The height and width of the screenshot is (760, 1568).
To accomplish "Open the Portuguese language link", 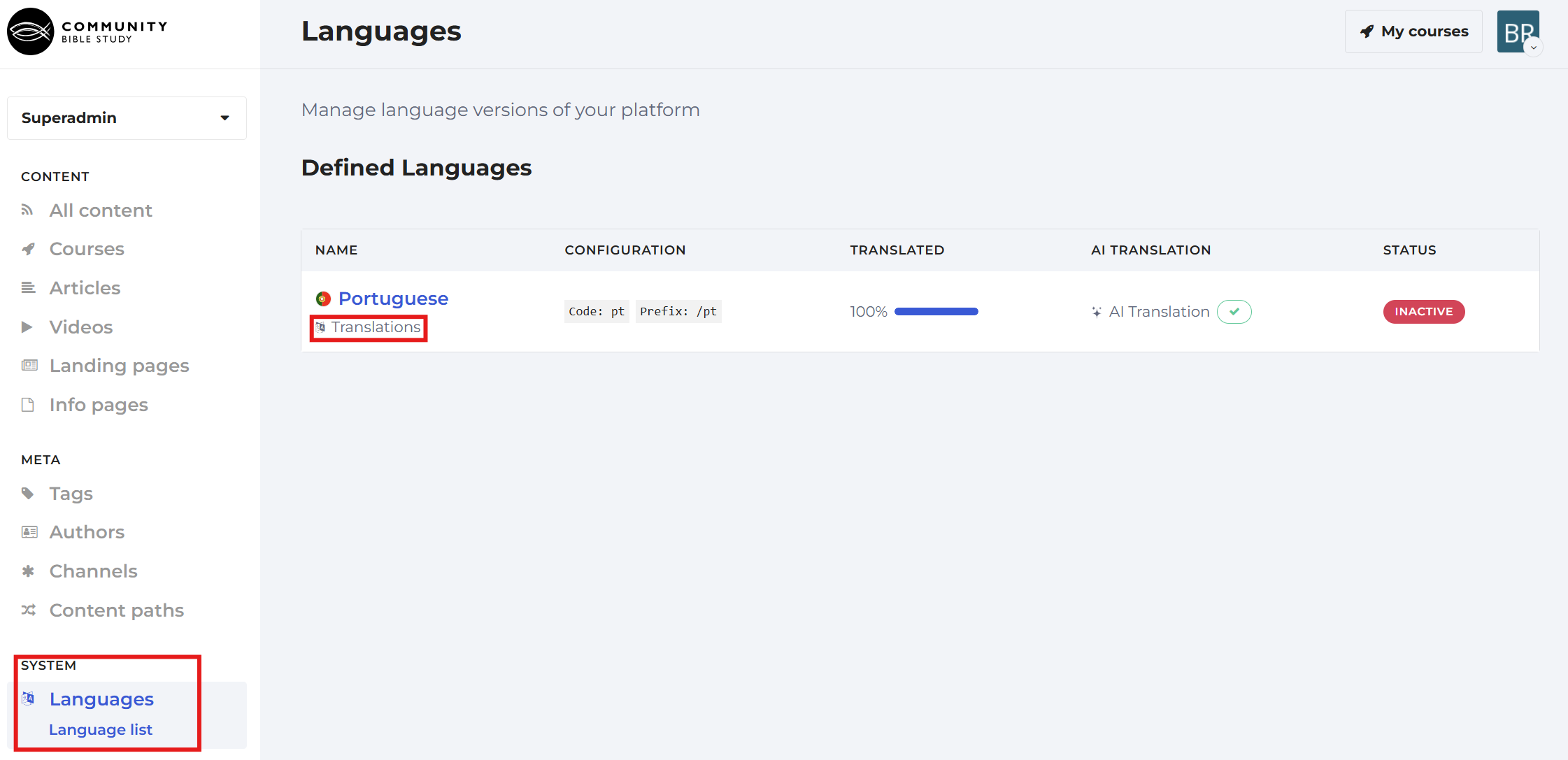I will click(394, 299).
